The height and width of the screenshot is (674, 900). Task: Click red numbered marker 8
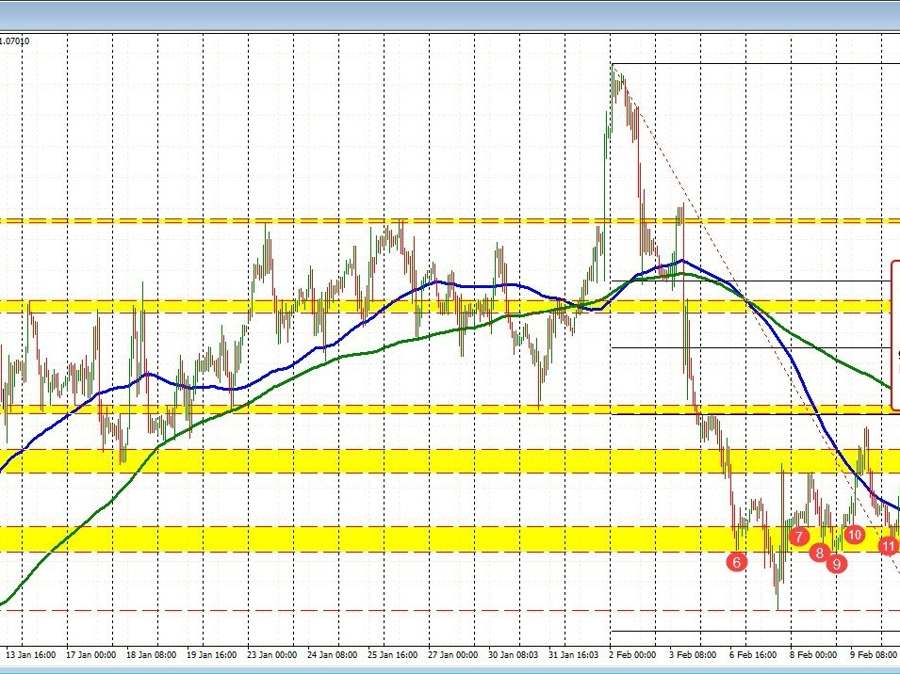[819, 552]
